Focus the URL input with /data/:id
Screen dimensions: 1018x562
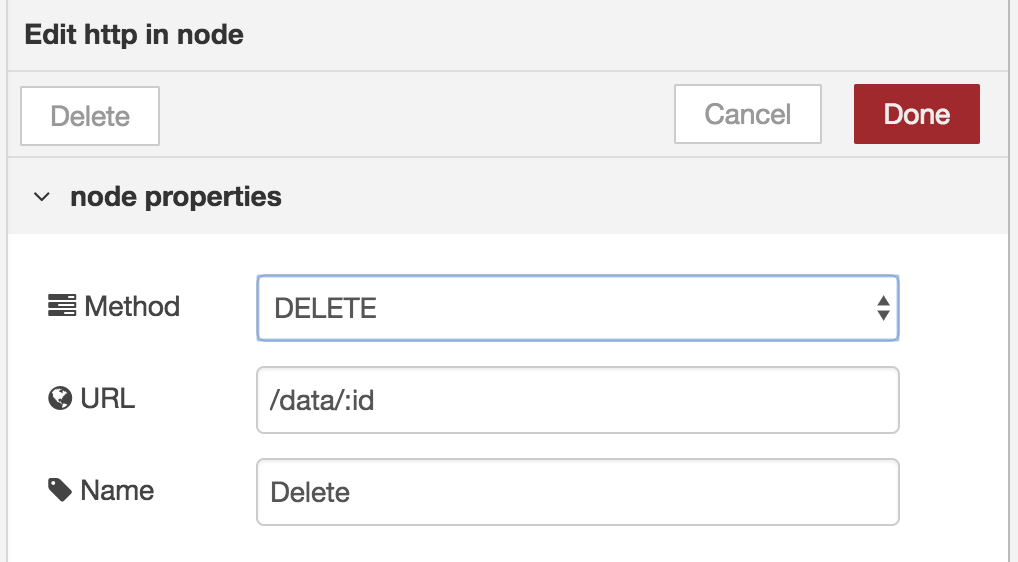coord(578,400)
